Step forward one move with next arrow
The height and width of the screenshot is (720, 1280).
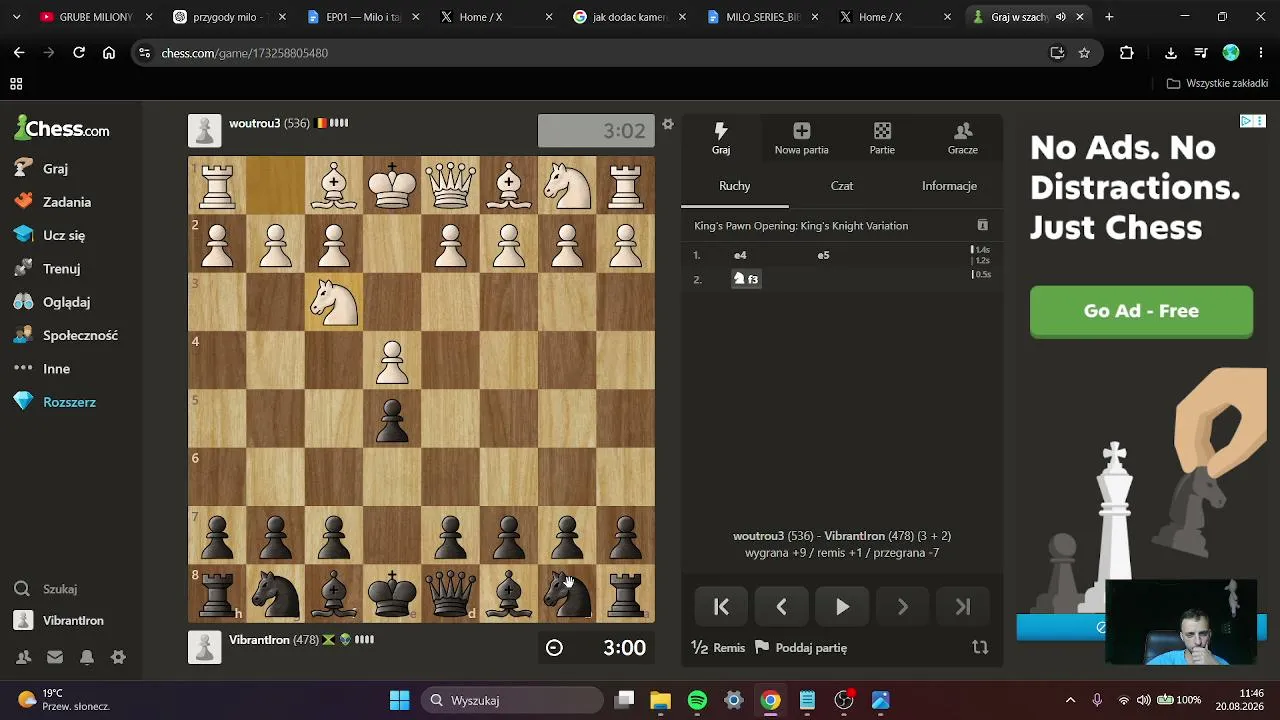pos(903,607)
